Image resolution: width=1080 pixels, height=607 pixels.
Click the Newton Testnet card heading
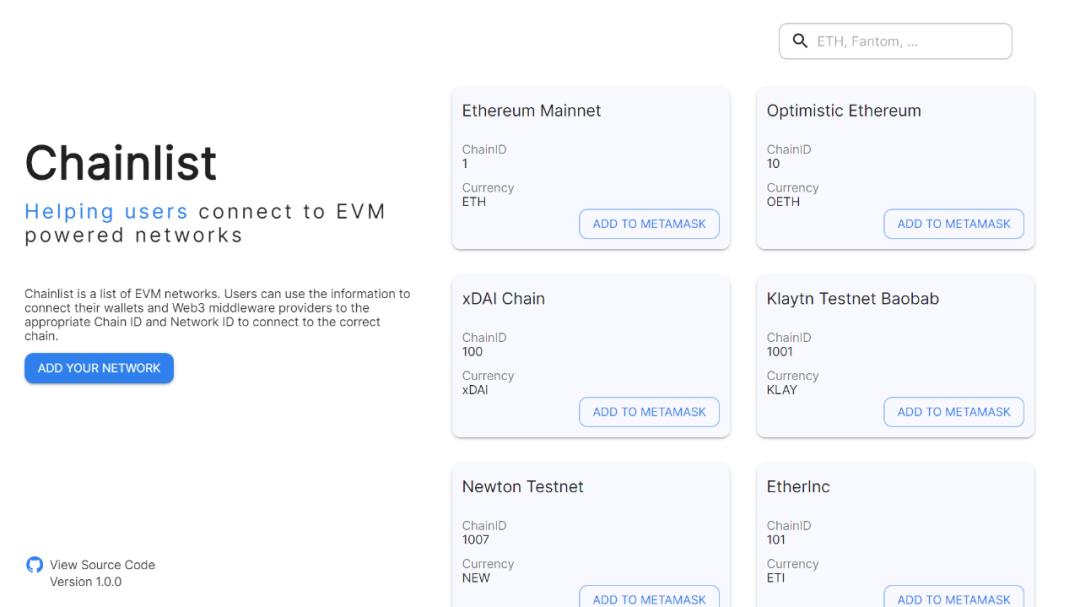click(522, 487)
